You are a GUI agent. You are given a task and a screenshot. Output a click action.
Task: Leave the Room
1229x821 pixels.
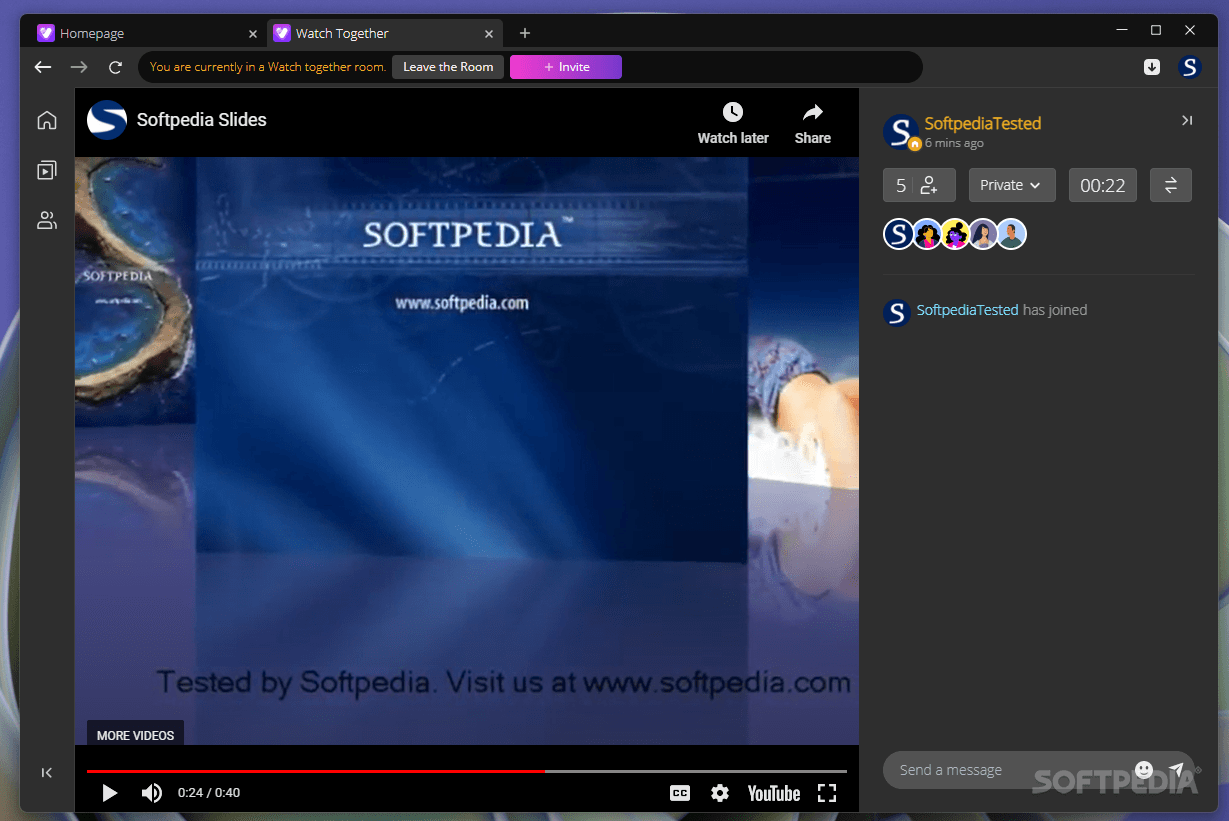[x=448, y=67]
